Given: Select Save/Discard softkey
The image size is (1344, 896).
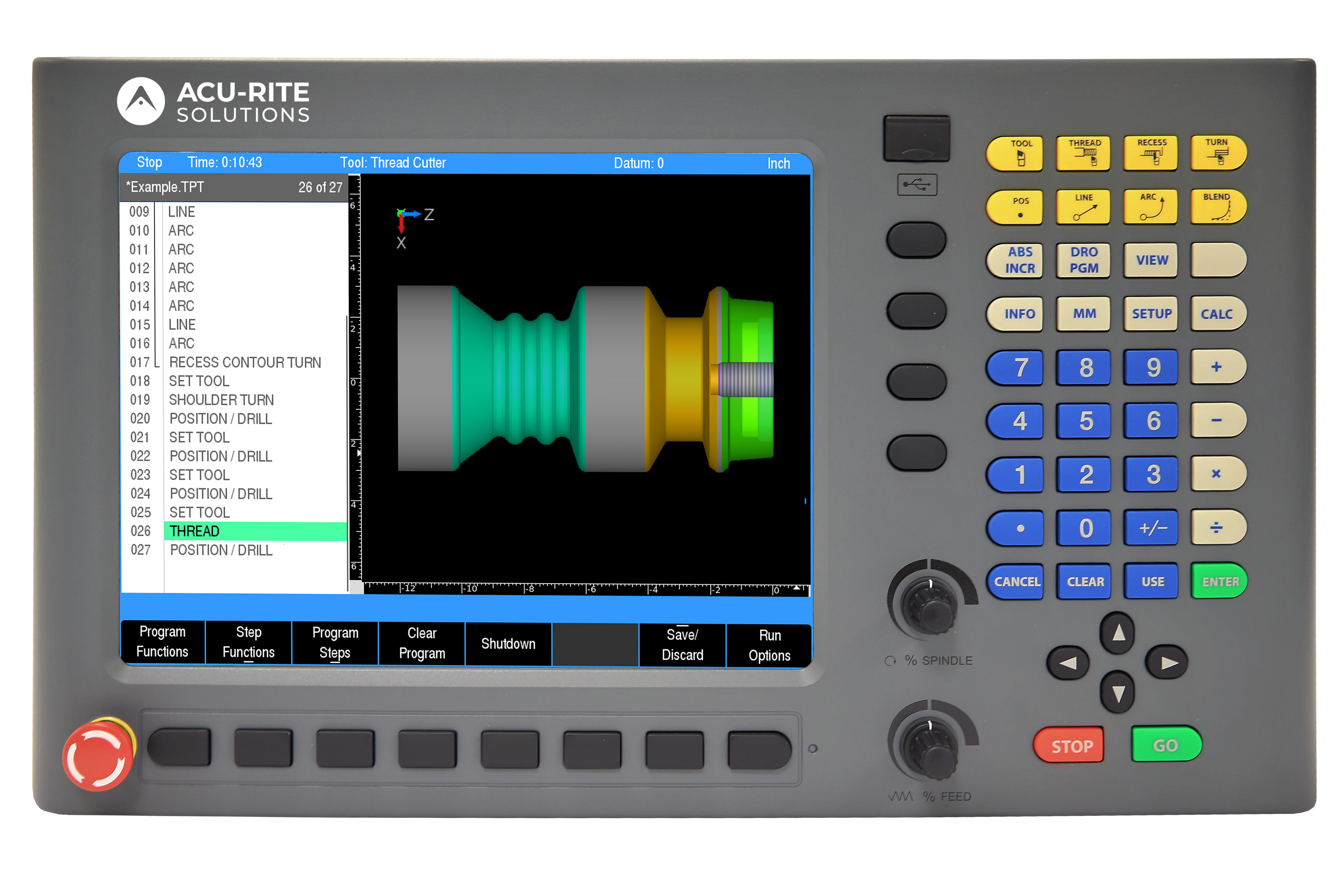Looking at the screenshot, I should click(682, 645).
